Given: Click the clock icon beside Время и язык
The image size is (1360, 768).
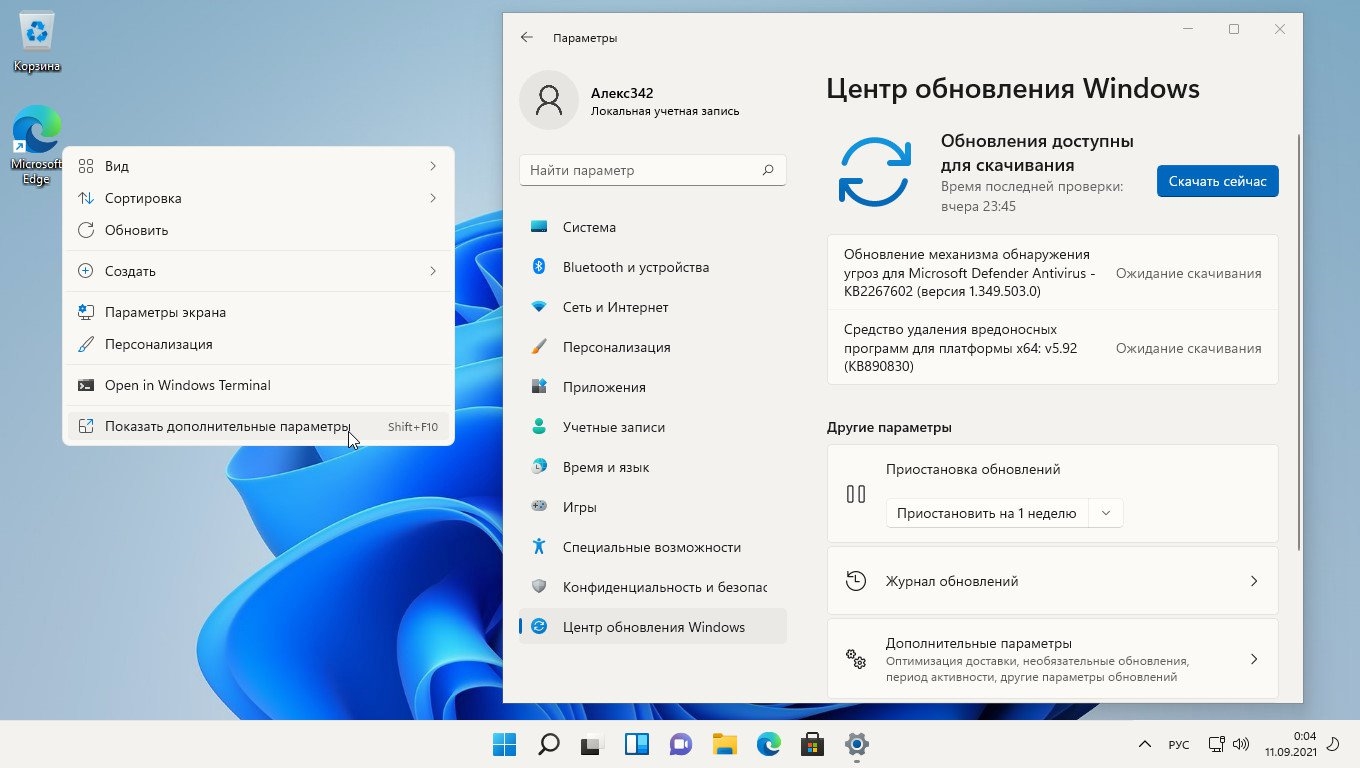Looking at the screenshot, I should [539, 467].
